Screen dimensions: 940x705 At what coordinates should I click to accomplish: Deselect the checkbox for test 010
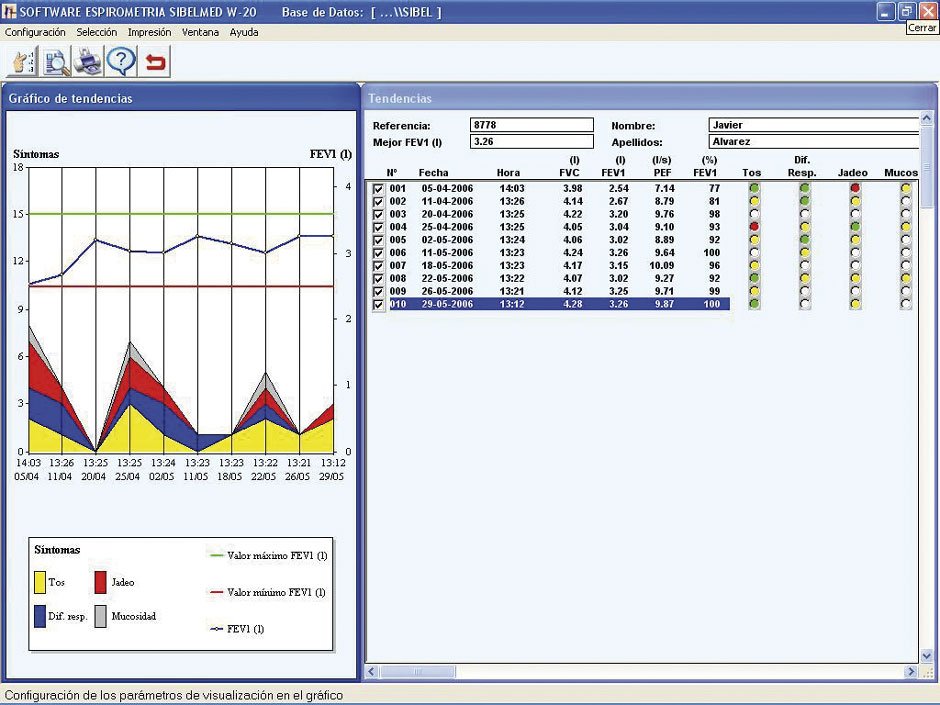pos(377,304)
